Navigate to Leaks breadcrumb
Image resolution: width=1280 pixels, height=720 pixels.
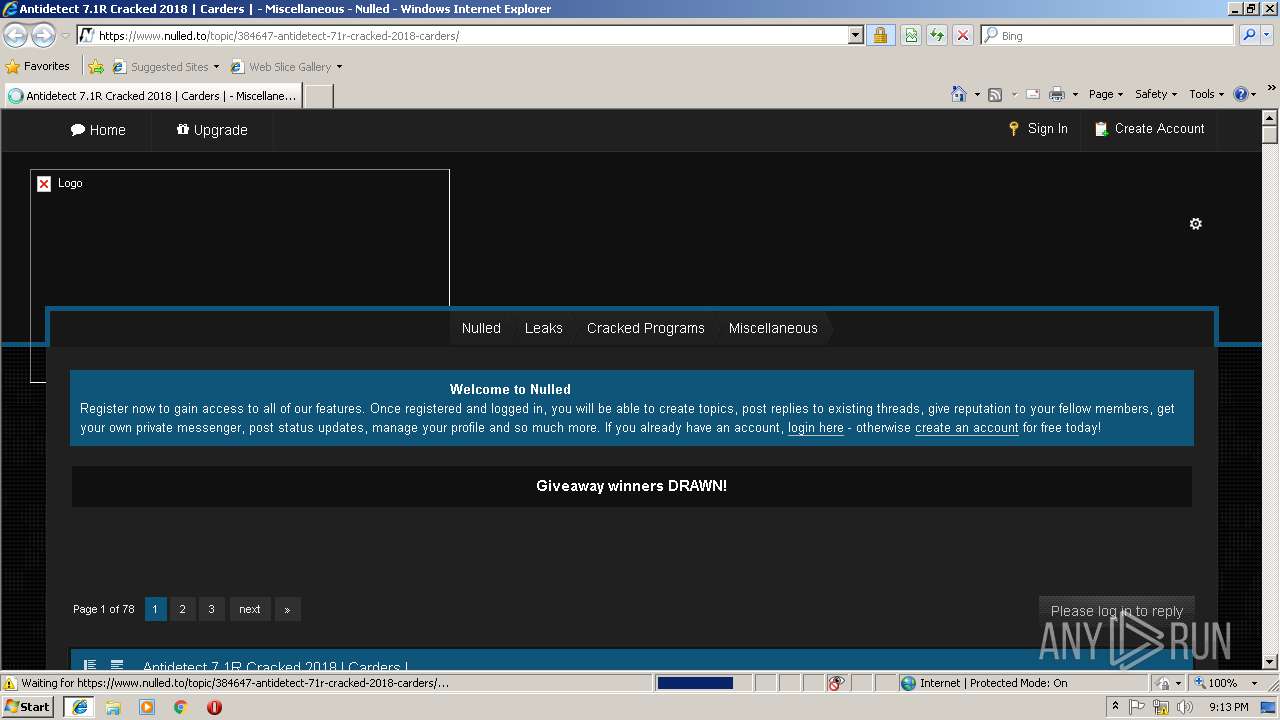(544, 328)
